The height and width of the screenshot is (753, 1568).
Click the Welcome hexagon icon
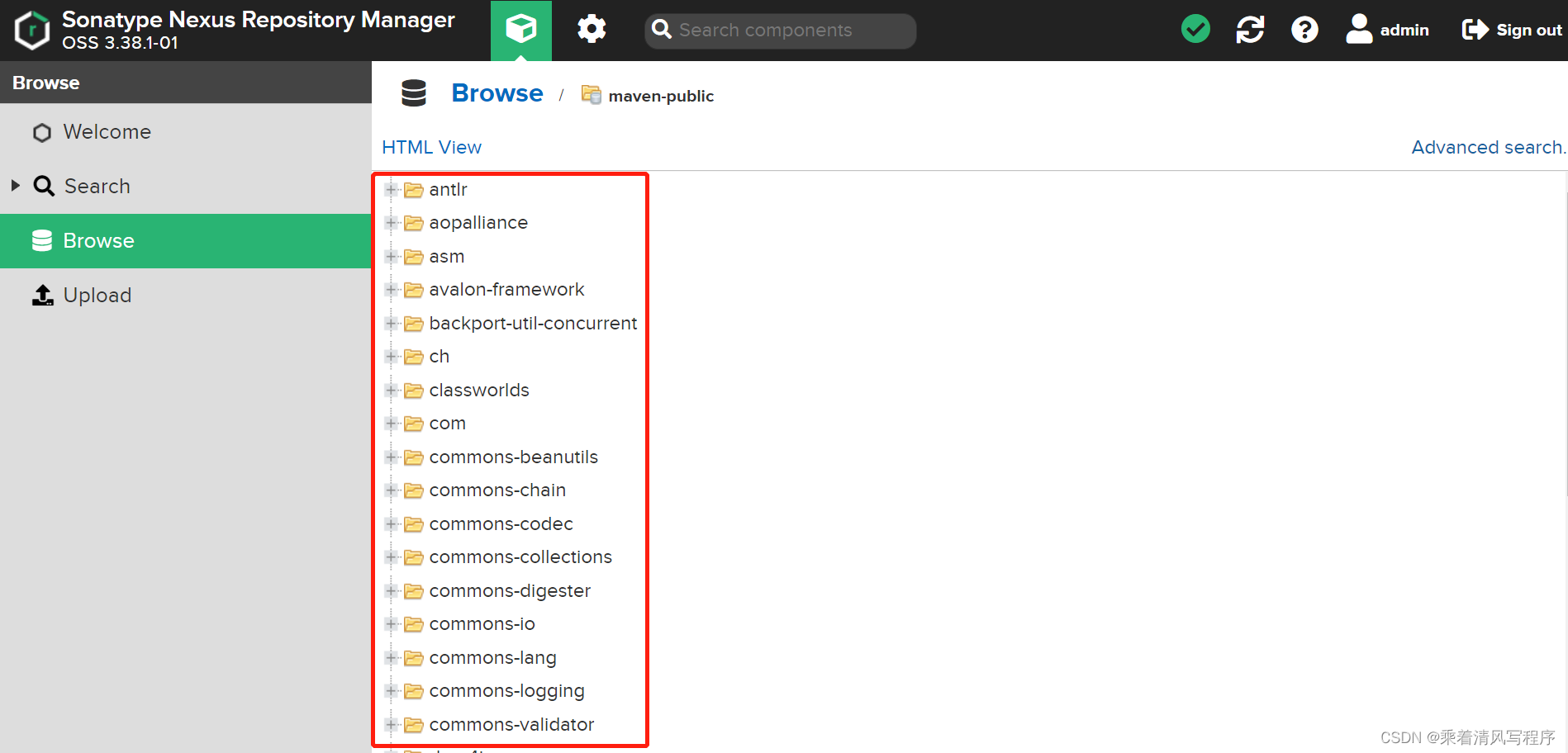[x=42, y=132]
